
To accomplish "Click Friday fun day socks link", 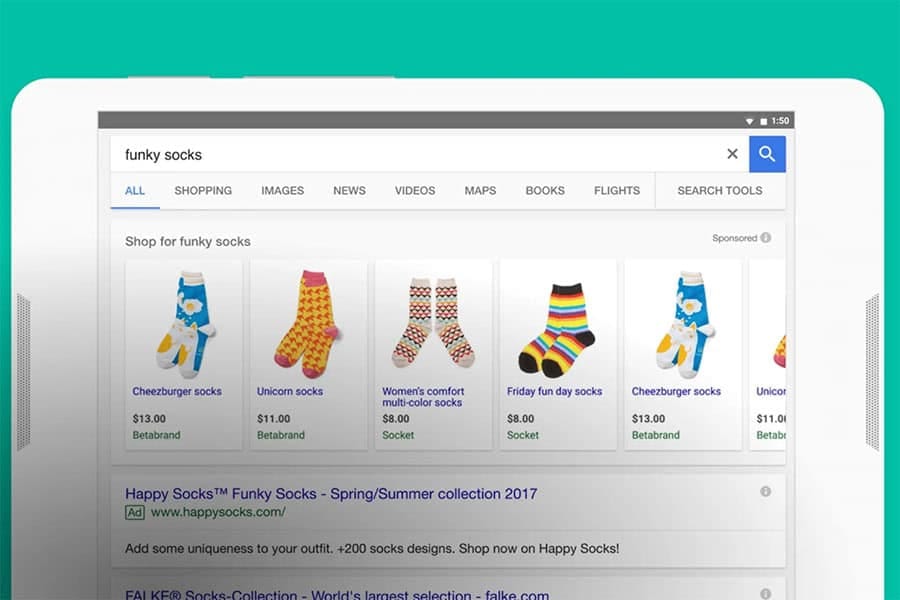I will coord(554,392).
